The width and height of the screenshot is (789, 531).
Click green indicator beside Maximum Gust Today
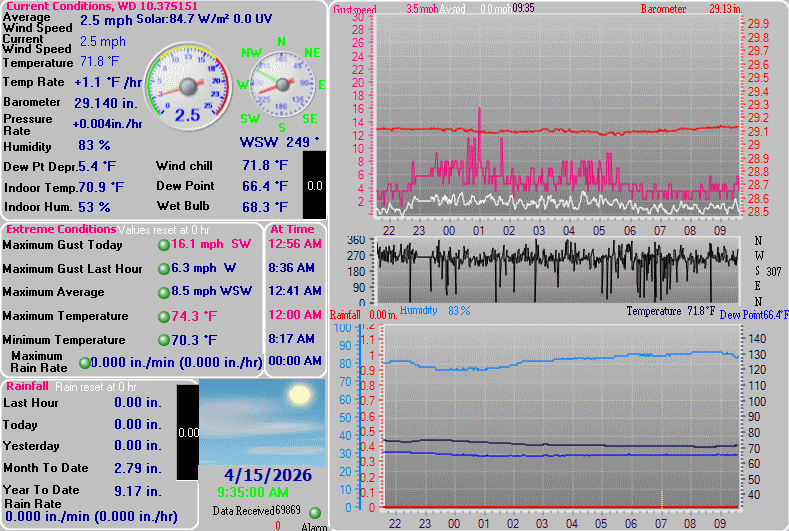click(163, 245)
